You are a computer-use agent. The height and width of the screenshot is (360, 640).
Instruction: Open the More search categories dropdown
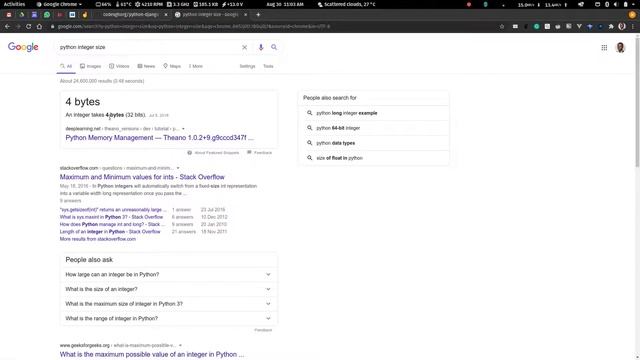click(x=196, y=66)
